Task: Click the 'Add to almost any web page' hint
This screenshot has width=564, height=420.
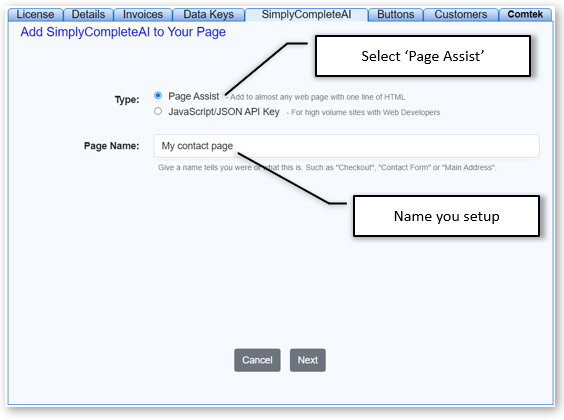Action: pyautogui.click(x=315, y=97)
